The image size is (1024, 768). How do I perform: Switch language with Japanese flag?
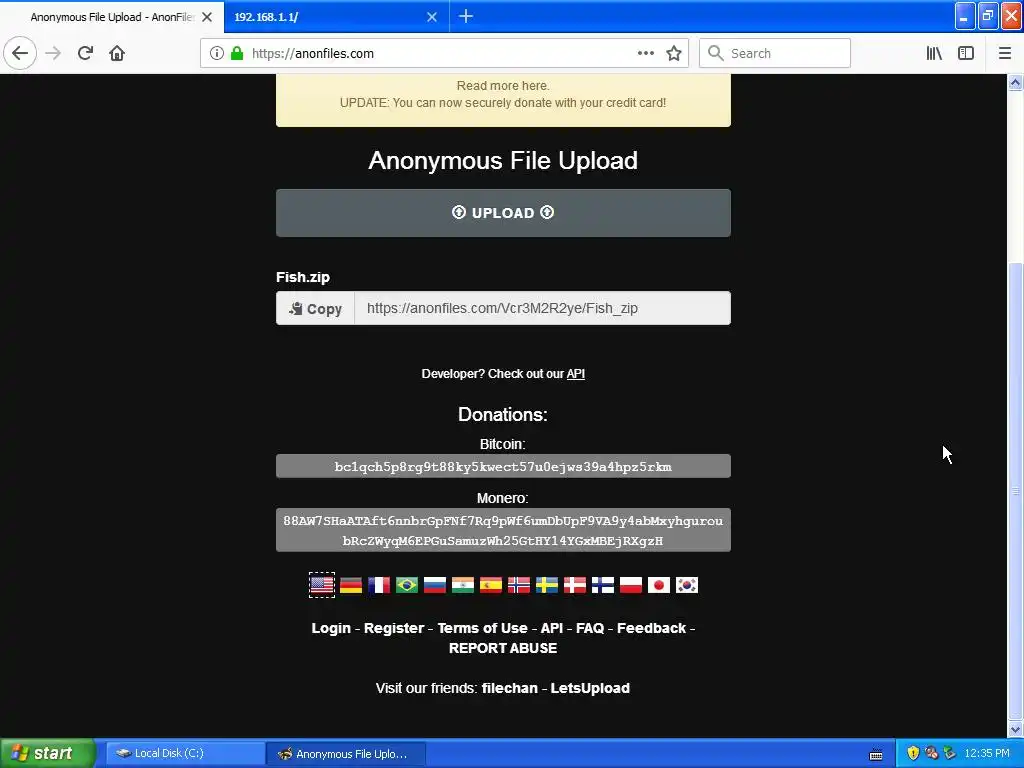[659, 585]
